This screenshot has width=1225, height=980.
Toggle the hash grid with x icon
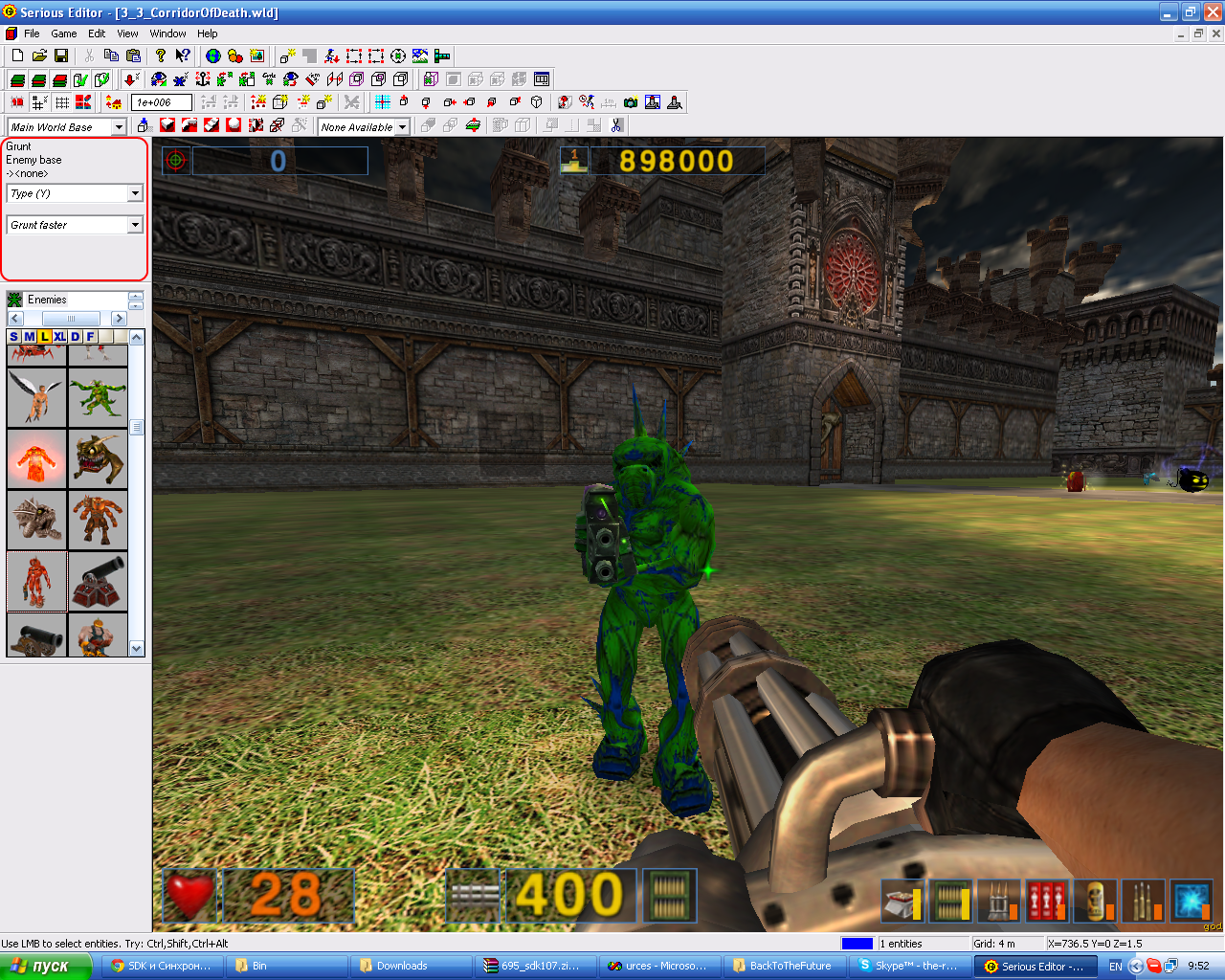(x=40, y=101)
